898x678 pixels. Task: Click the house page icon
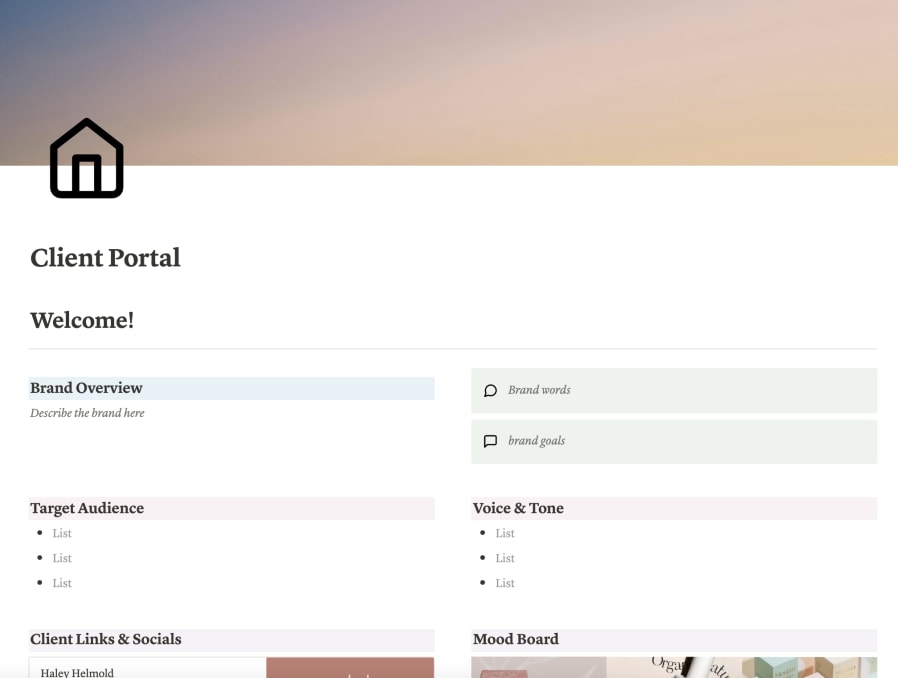click(86, 159)
